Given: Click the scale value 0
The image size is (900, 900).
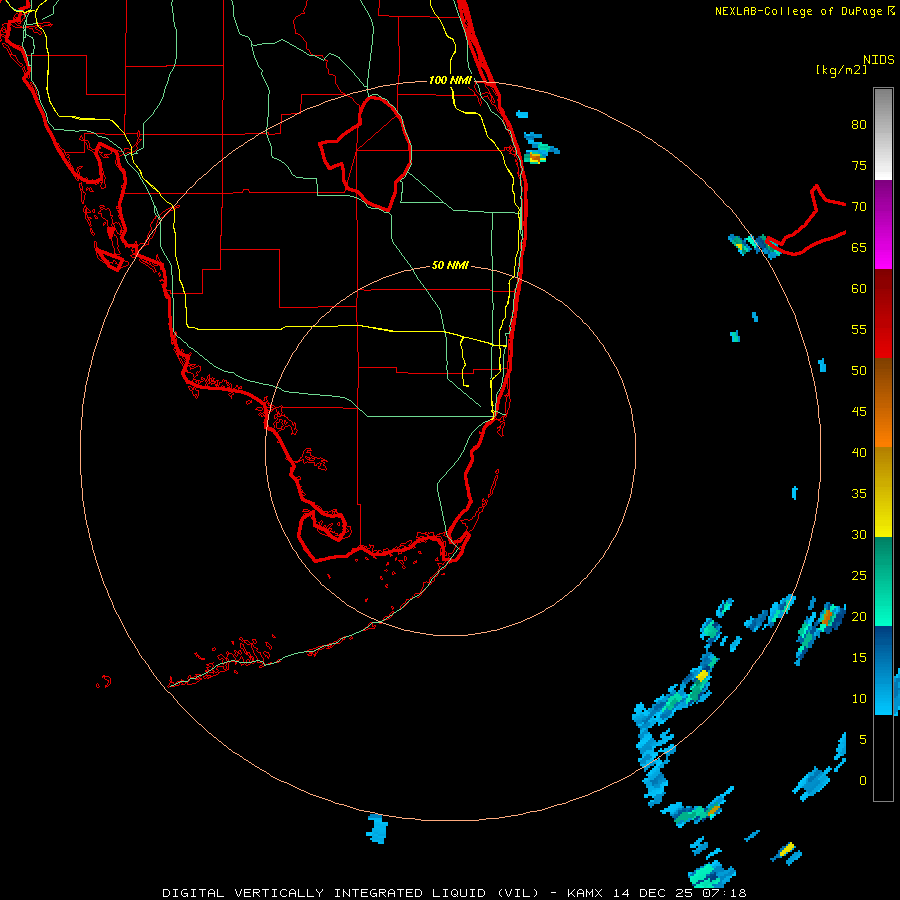Looking at the screenshot, I should [x=863, y=781].
